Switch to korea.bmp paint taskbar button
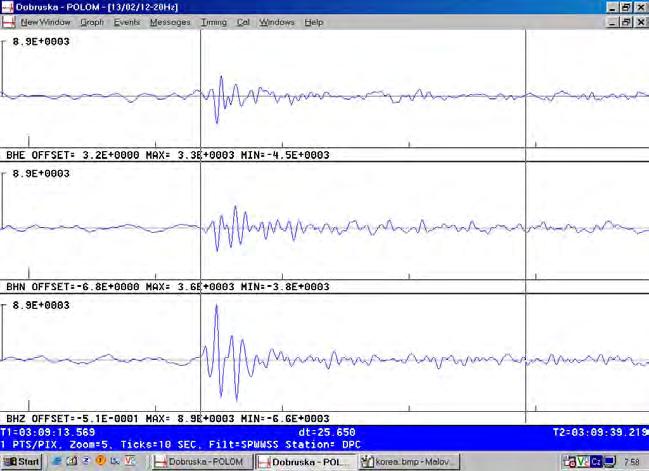Image resolution: width=649 pixels, height=471 pixels. coord(409,461)
